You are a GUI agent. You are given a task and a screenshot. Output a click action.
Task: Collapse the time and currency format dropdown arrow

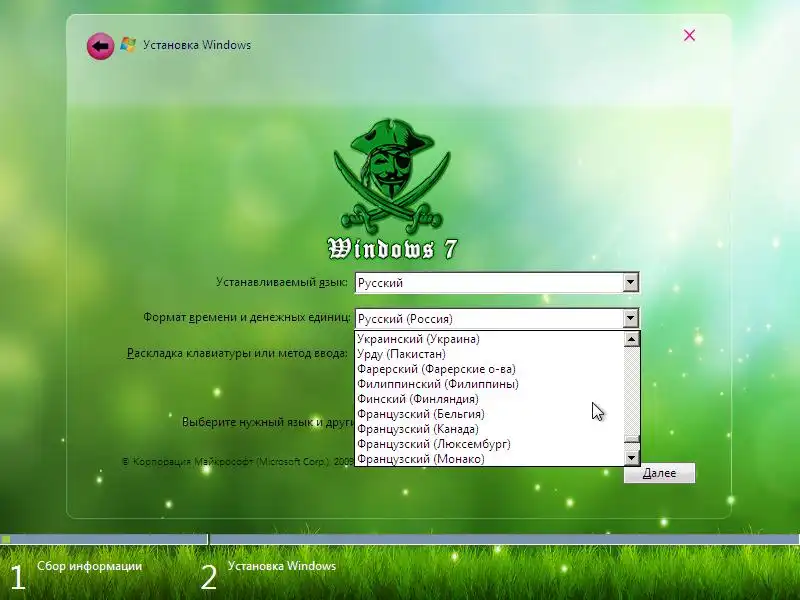tap(631, 318)
